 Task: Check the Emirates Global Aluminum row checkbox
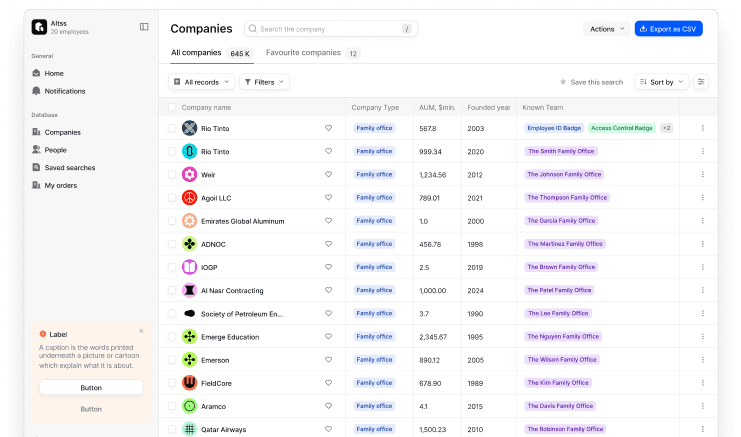tap(172, 221)
